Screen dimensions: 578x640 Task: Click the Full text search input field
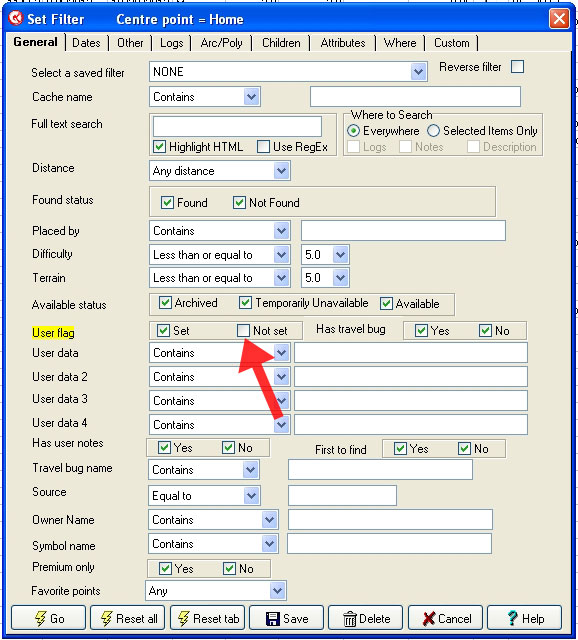click(237, 127)
